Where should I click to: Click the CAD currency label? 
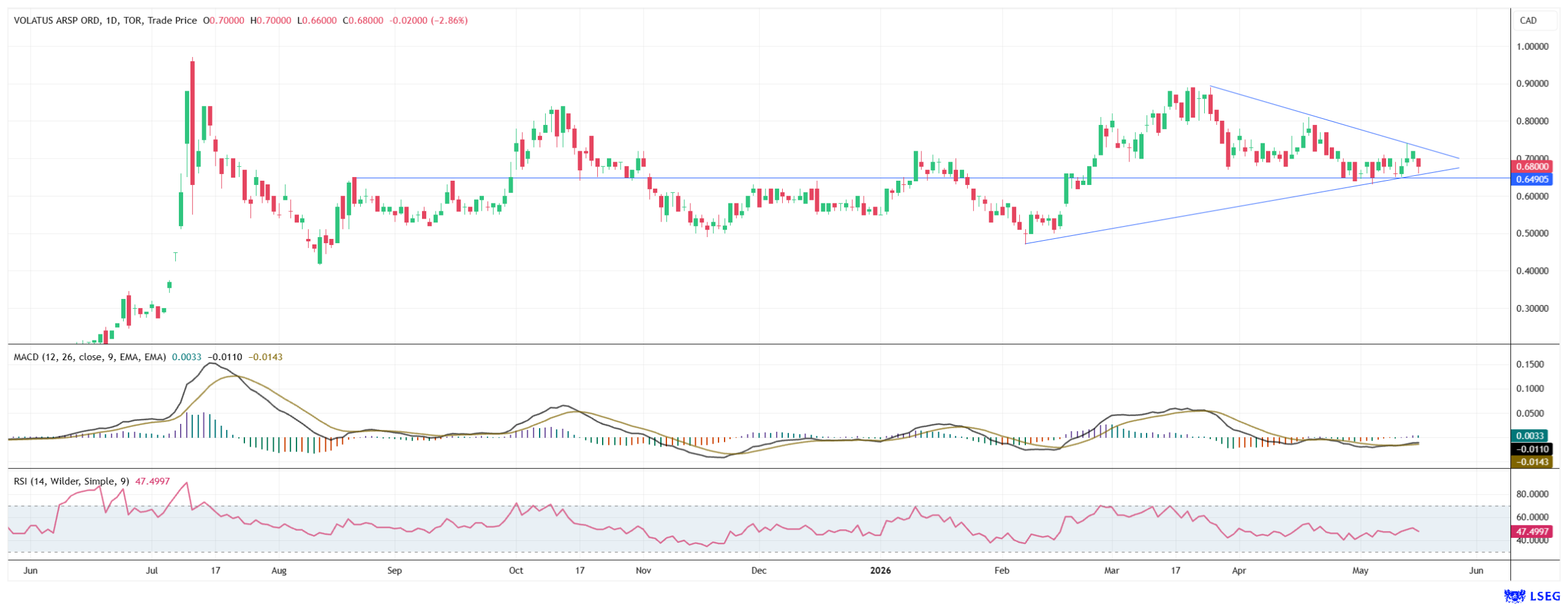coord(1528,20)
